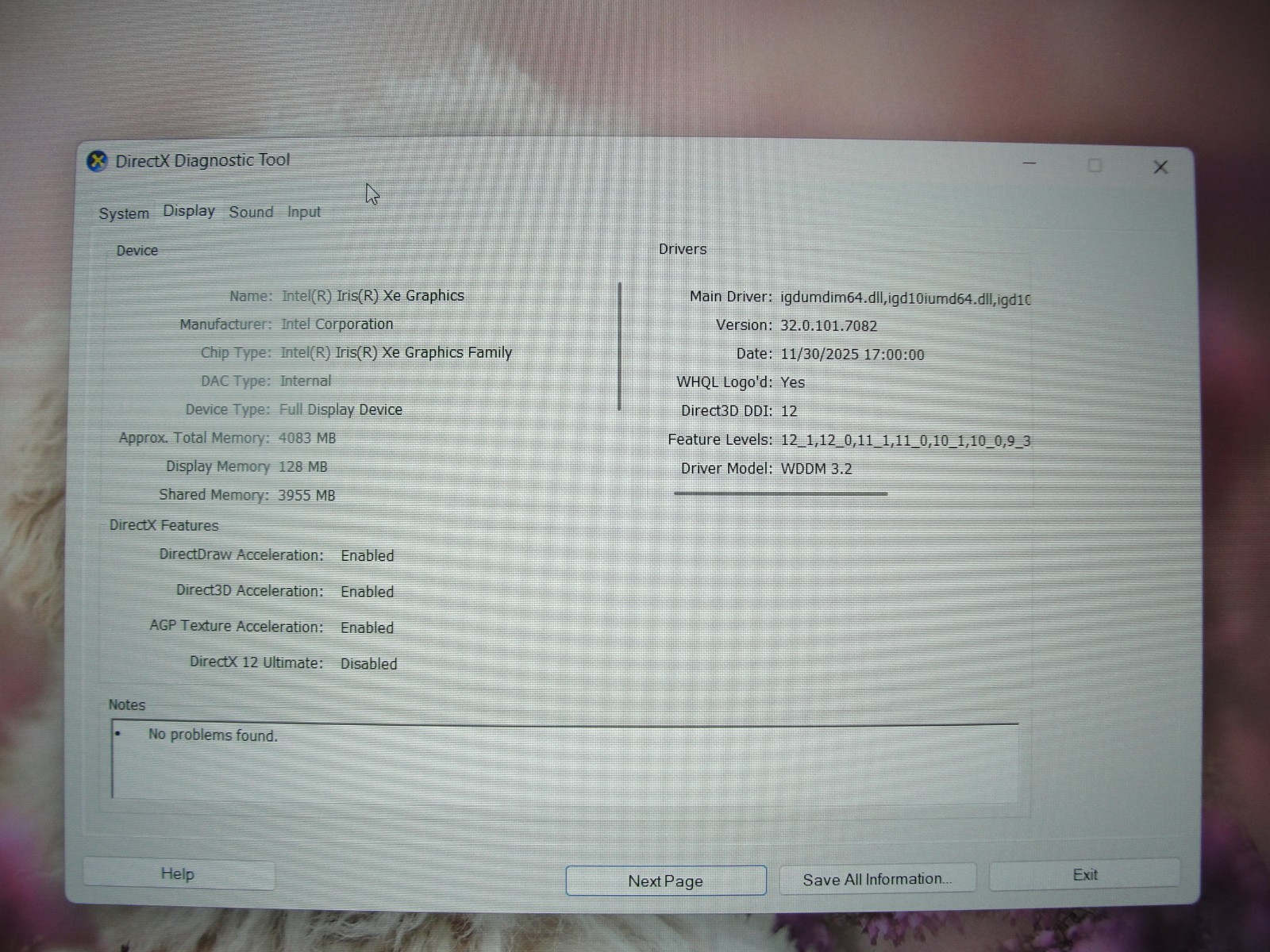
Task: Click the shared memory value '3955 MB'
Action: [306, 495]
